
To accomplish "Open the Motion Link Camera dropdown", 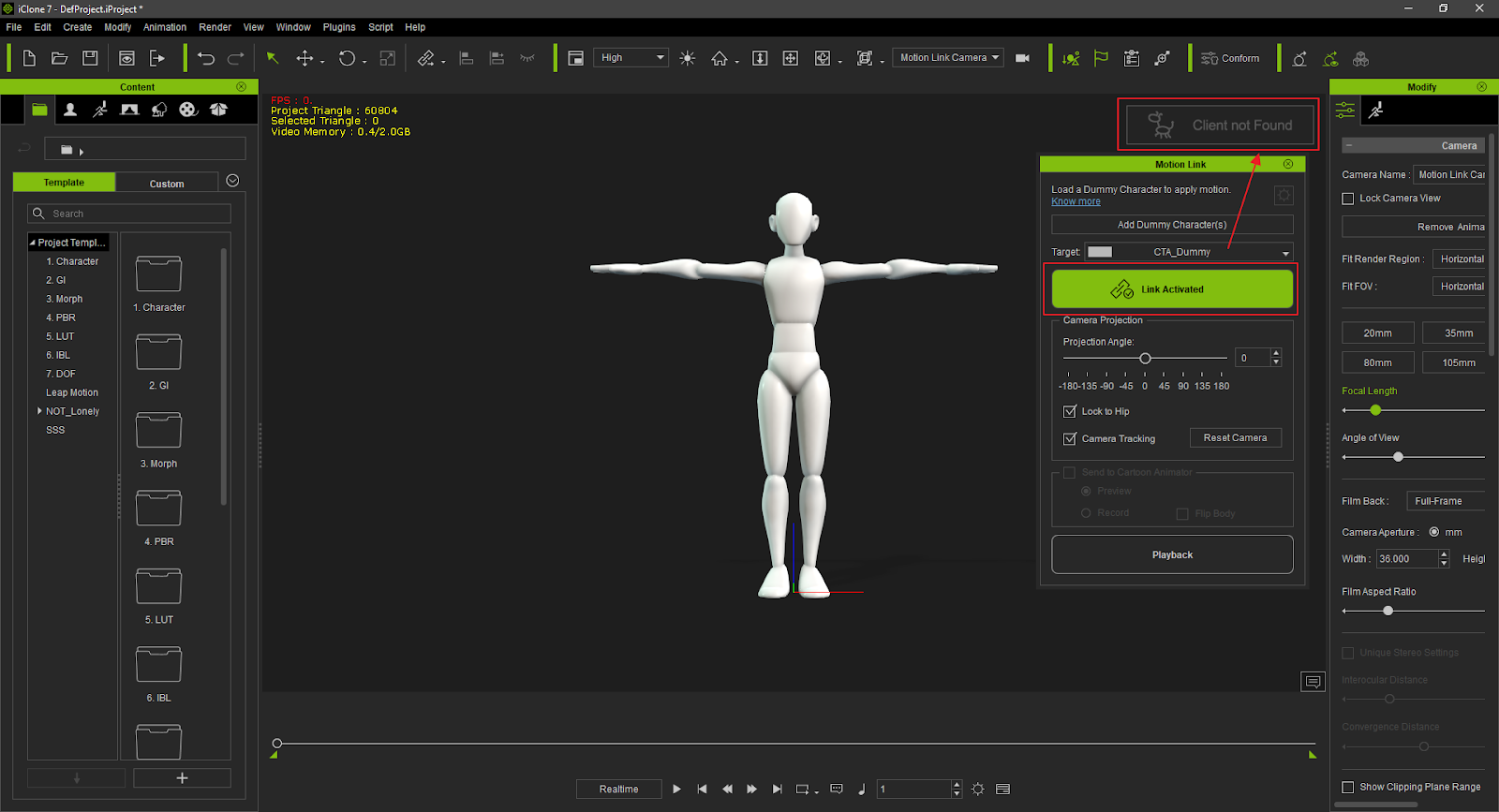I will (948, 58).
